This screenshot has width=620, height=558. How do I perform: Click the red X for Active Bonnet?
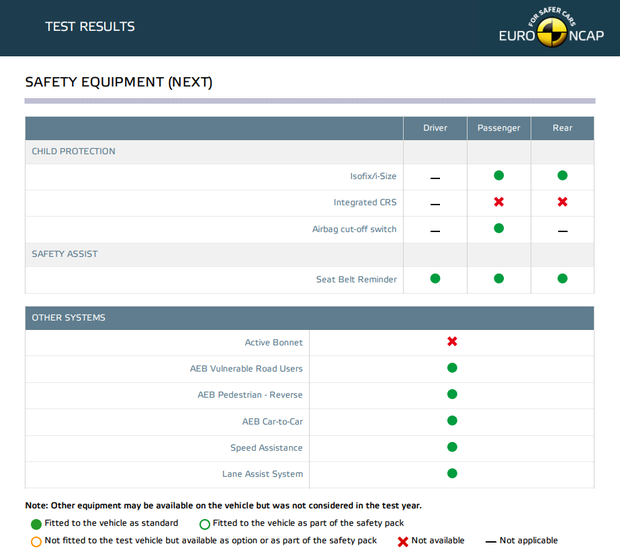[452, 342]
